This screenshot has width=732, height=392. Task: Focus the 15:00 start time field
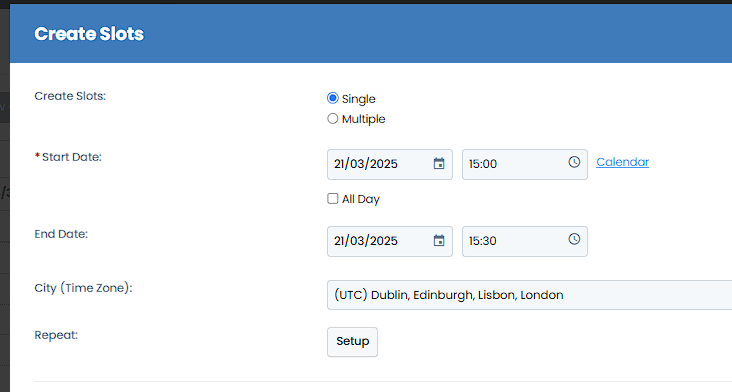[525, 164]
